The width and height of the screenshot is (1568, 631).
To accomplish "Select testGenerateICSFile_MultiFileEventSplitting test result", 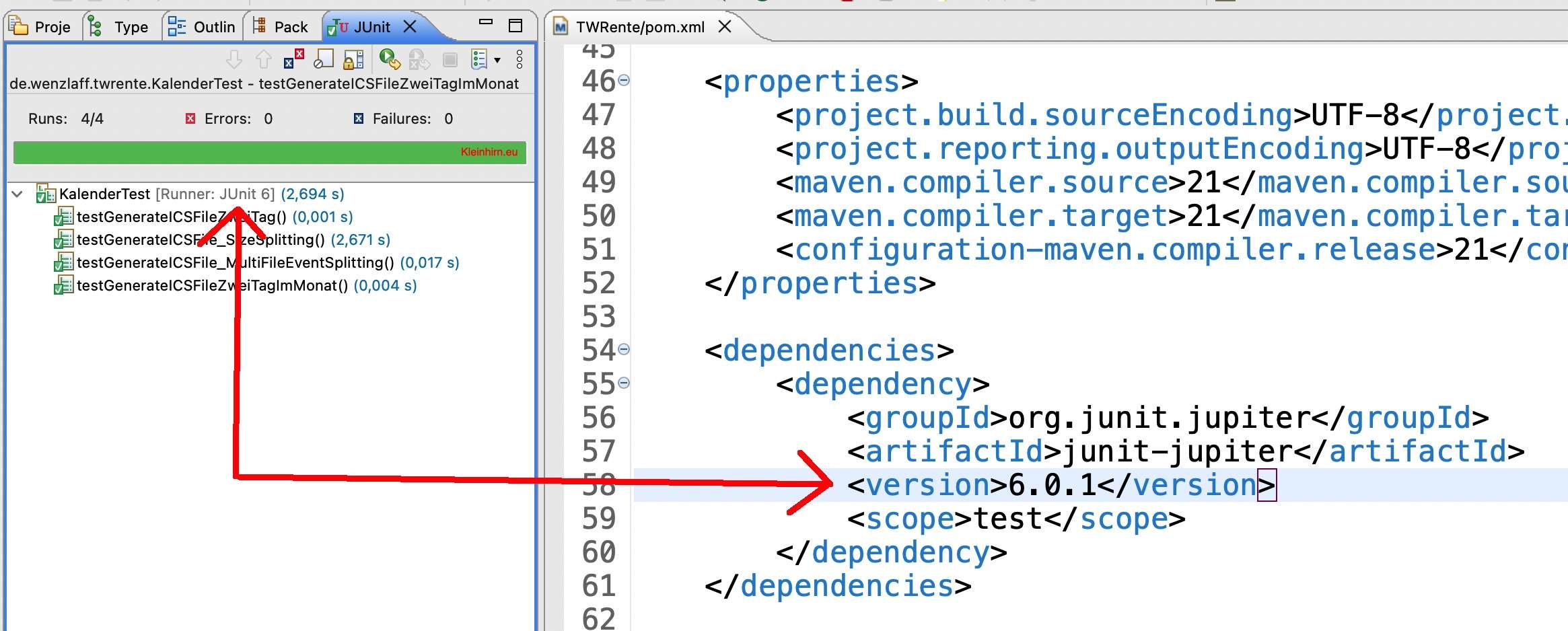I will click(234, 262).
